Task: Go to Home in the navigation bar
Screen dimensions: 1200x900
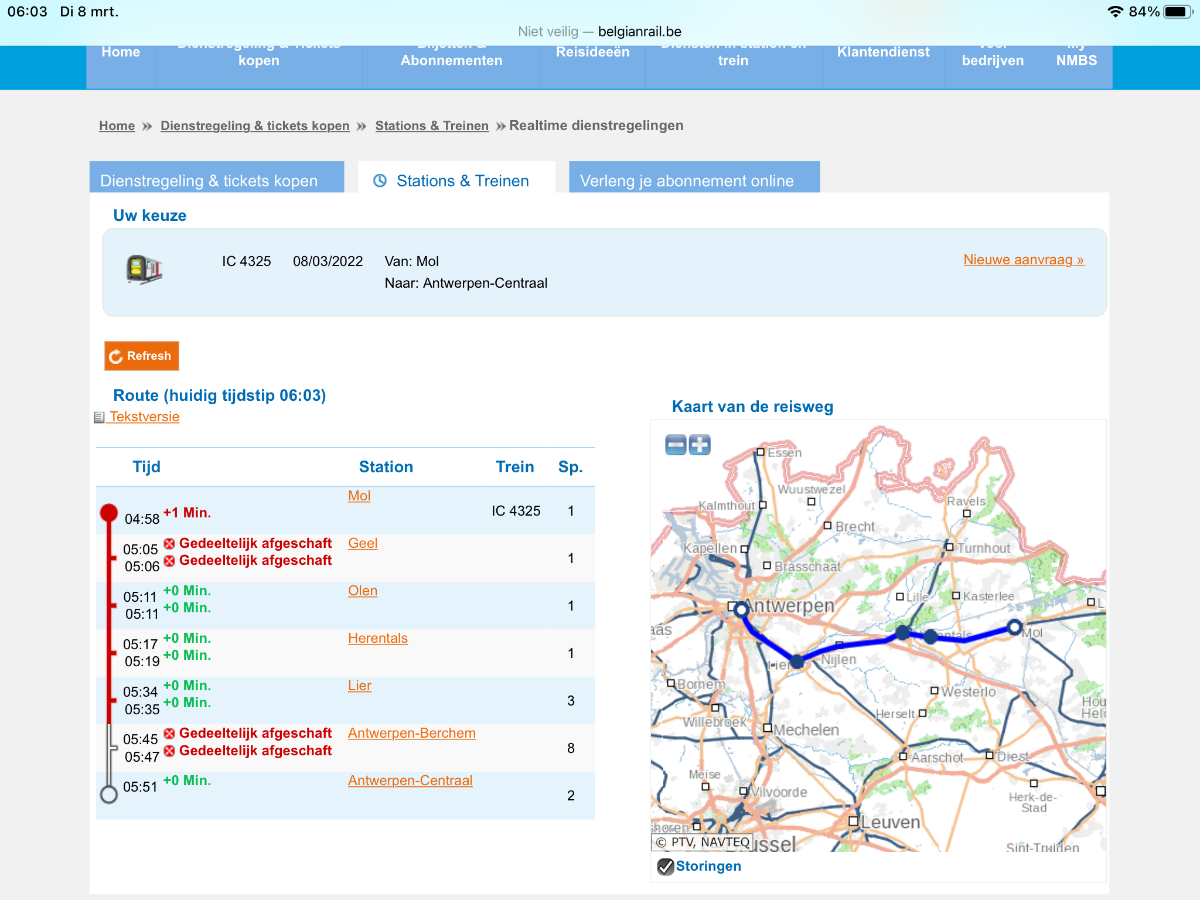Action: point(121,52)
